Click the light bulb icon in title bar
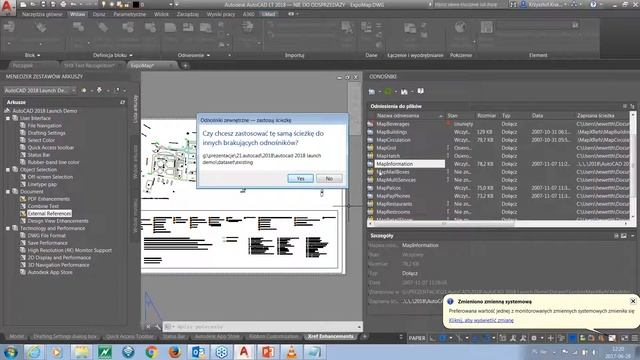Viewport: 640px width, 360px height. click(x=104, y=4)
